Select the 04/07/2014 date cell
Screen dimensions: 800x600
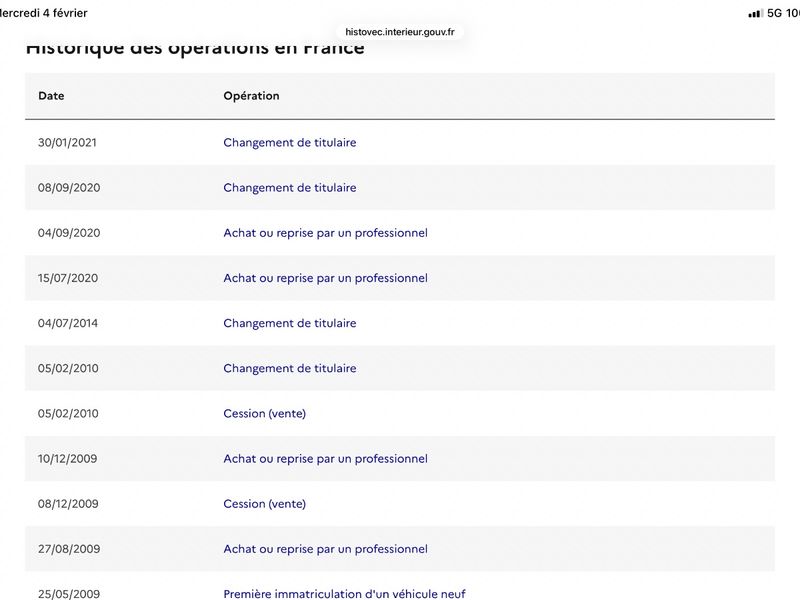68,323
